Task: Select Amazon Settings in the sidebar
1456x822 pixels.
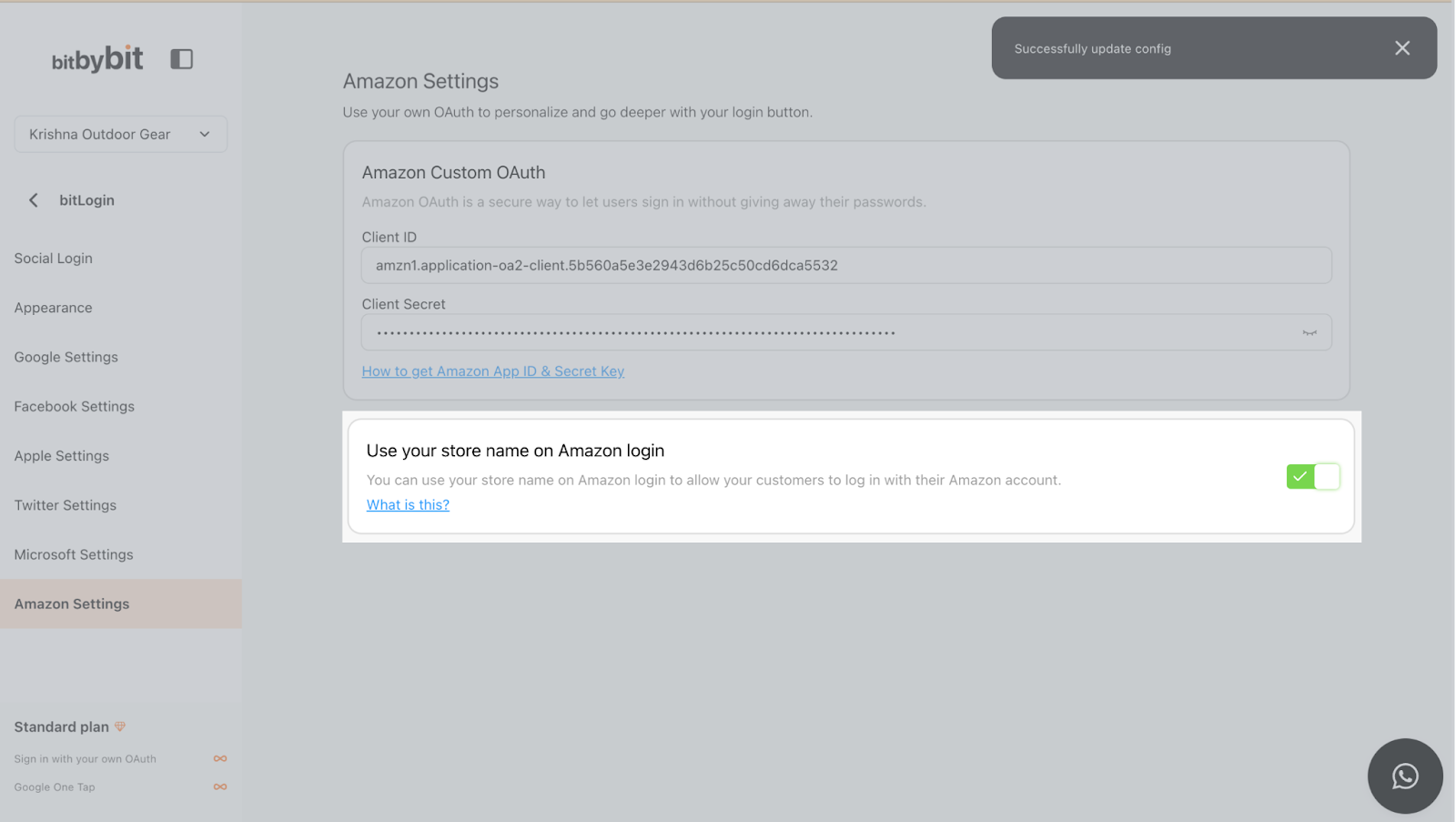Action: 121,604
